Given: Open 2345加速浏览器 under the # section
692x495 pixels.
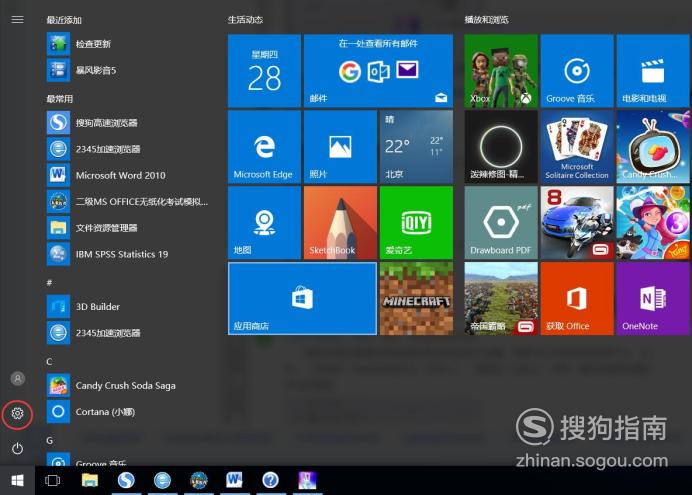Looking at the screenshot, I should [x=128, y=333].
